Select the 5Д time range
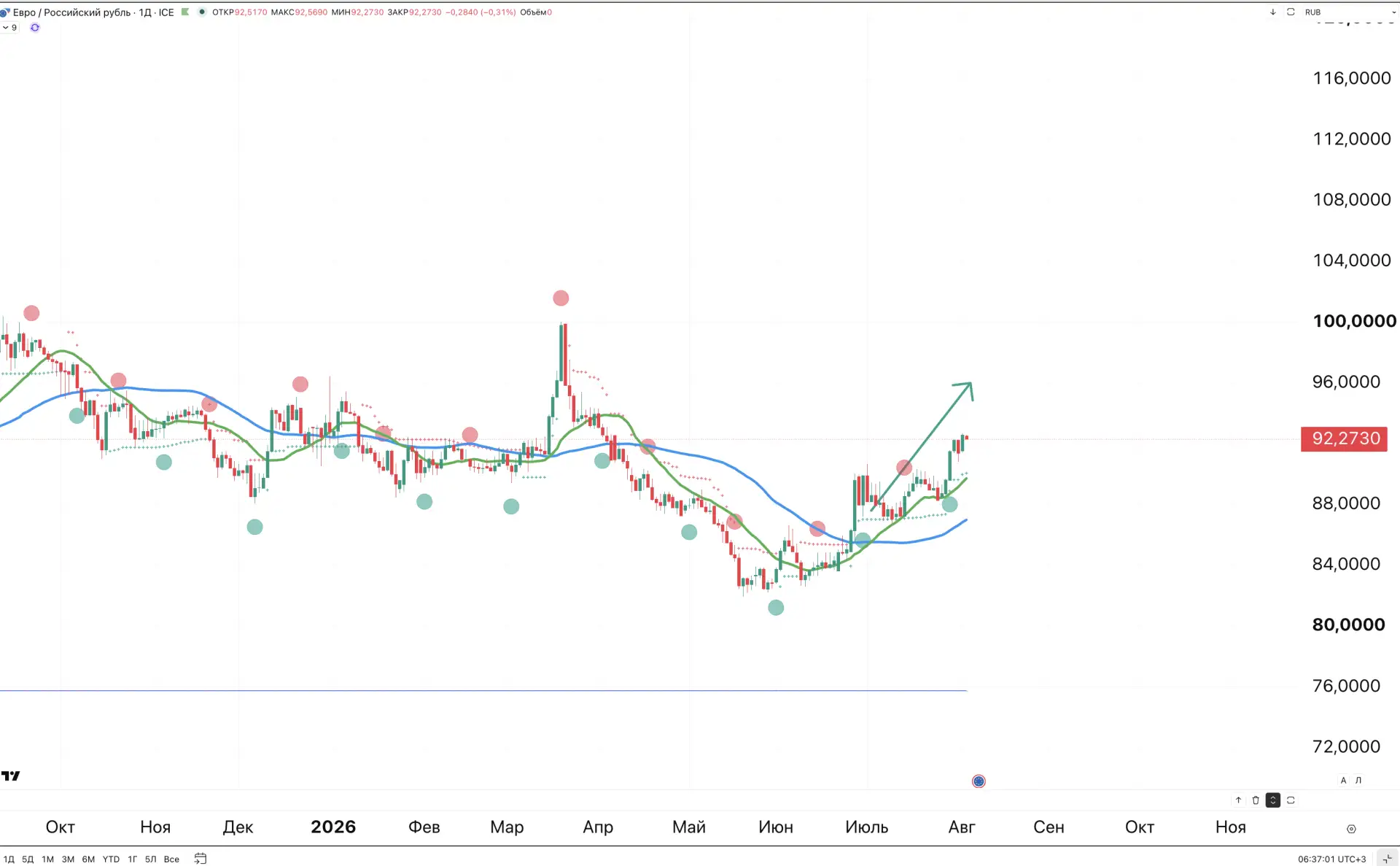 tap(28, 859)
